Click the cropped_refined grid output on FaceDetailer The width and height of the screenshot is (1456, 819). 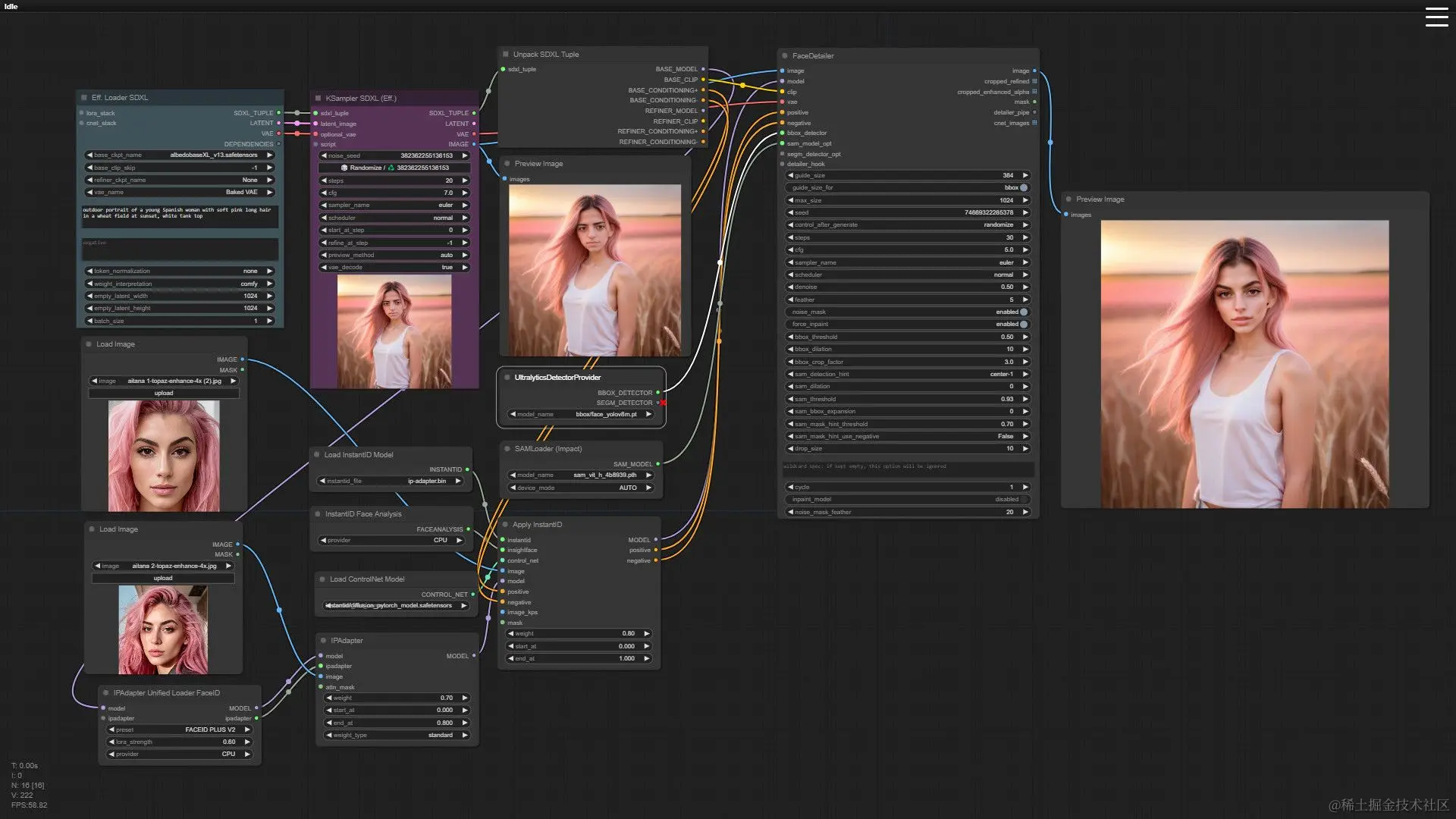tap(1034, 81)
